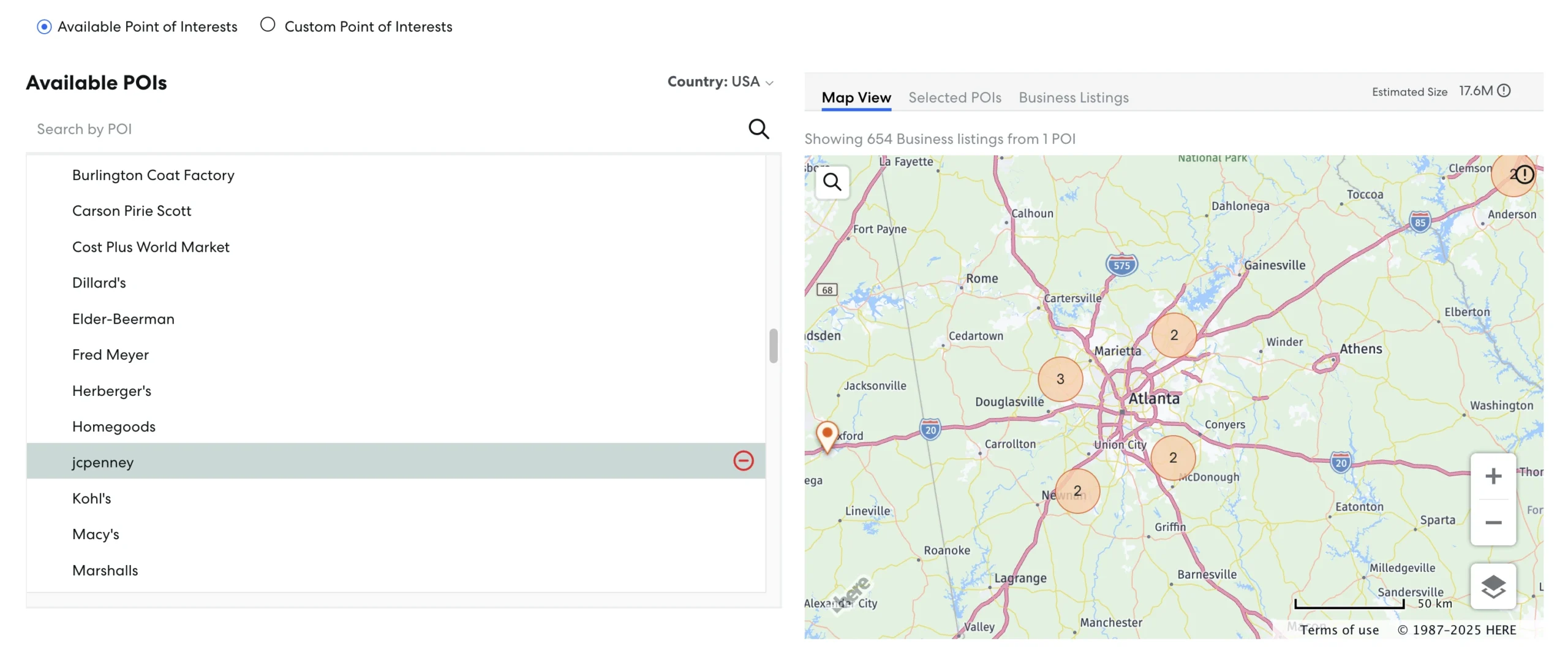Select Available Point of Interests radio

click(44, 26)
